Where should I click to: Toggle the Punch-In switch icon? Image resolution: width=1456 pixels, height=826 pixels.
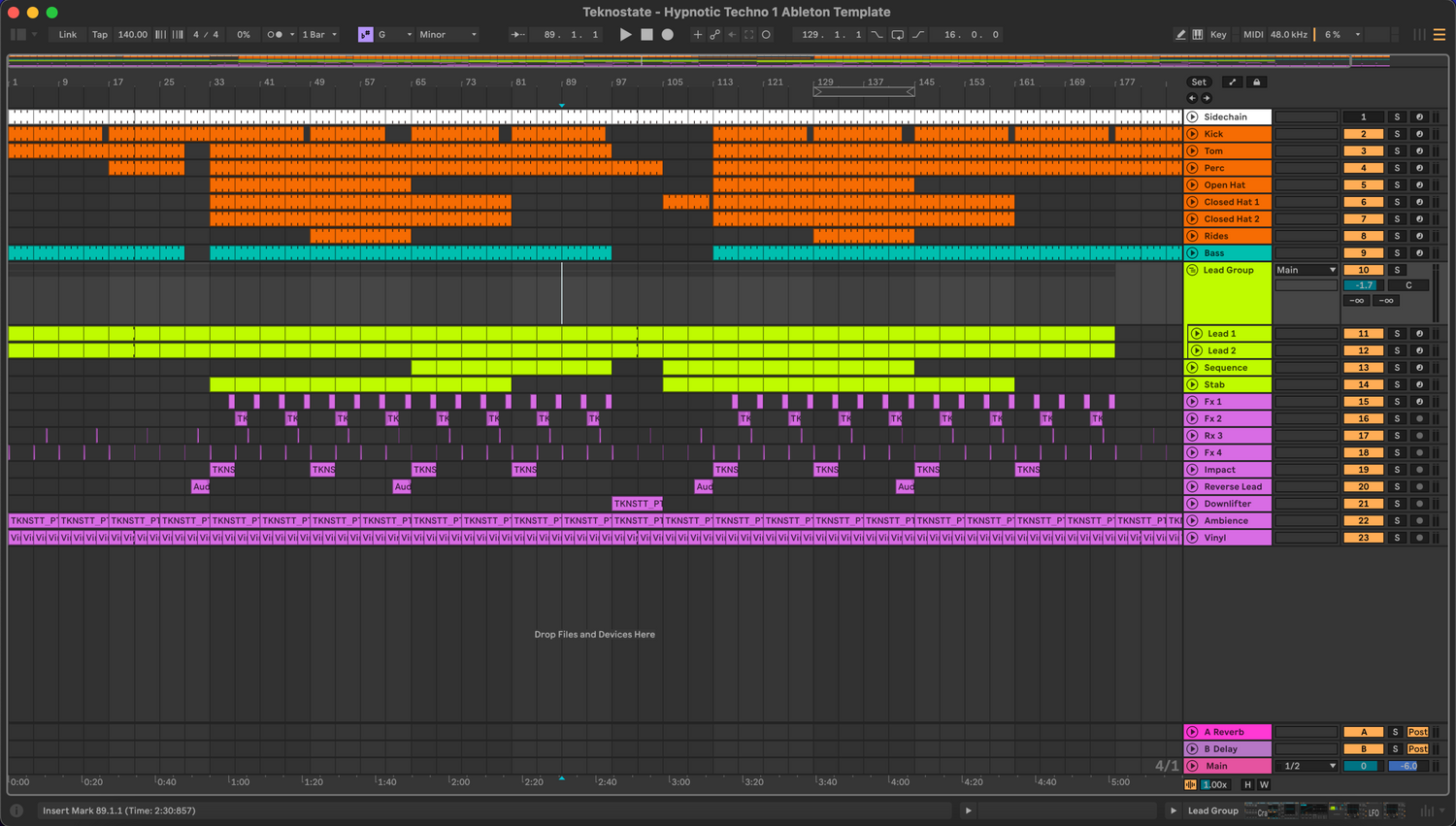877,34
